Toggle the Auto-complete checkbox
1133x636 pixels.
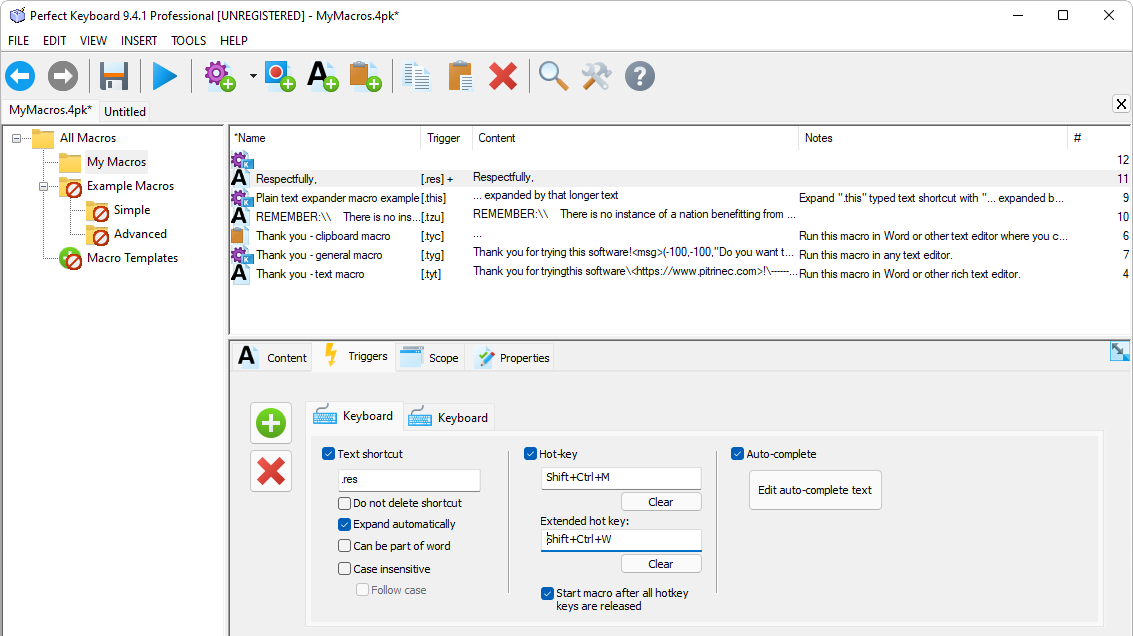[x=738, y=454]
